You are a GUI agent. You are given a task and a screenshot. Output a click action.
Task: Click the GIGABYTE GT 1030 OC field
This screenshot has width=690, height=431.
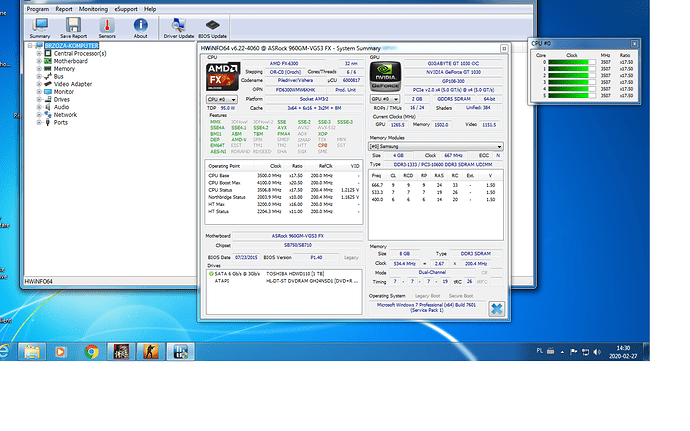[453, 63]
